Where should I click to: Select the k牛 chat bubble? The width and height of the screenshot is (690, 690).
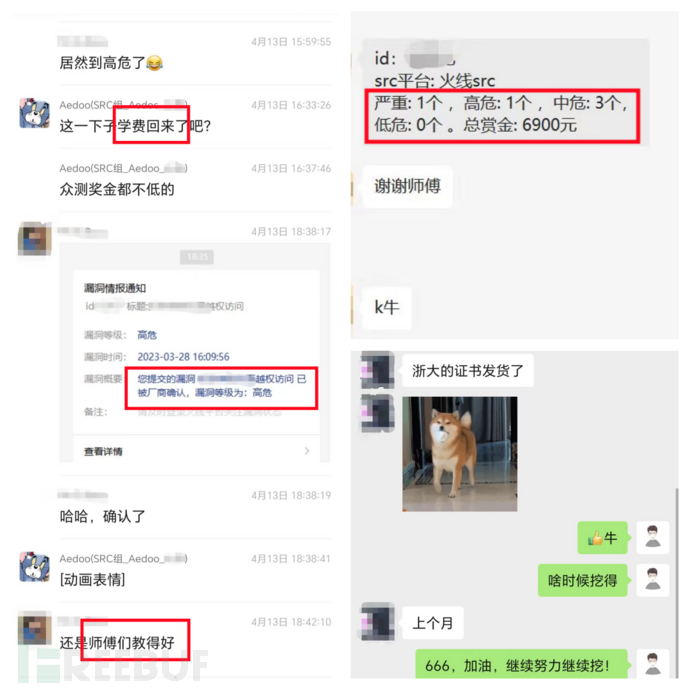pyautogui.click(x=386, y=308)
